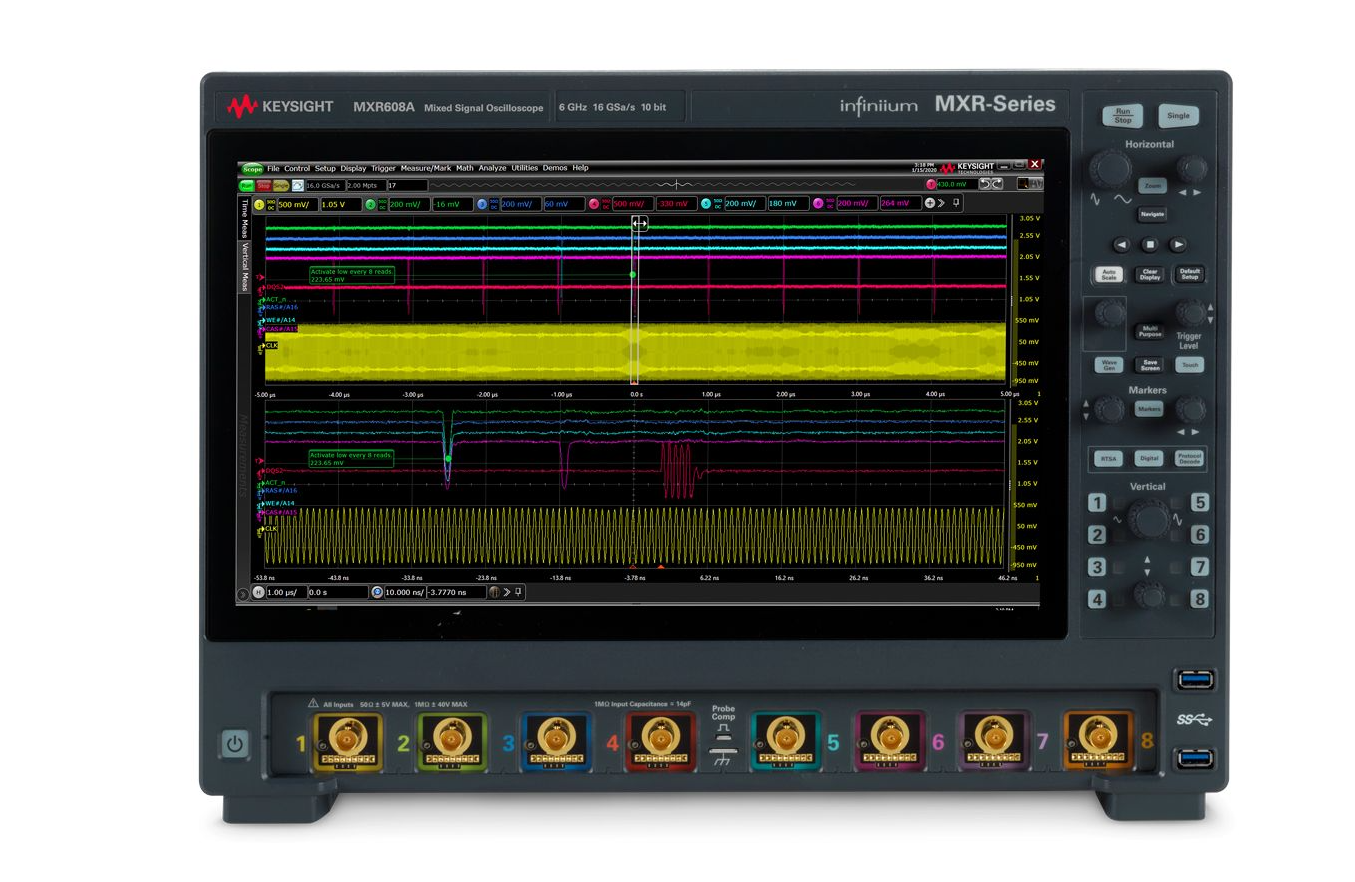
Task: Click channel 2 offset -16 mV field
Action: [452, 205]
